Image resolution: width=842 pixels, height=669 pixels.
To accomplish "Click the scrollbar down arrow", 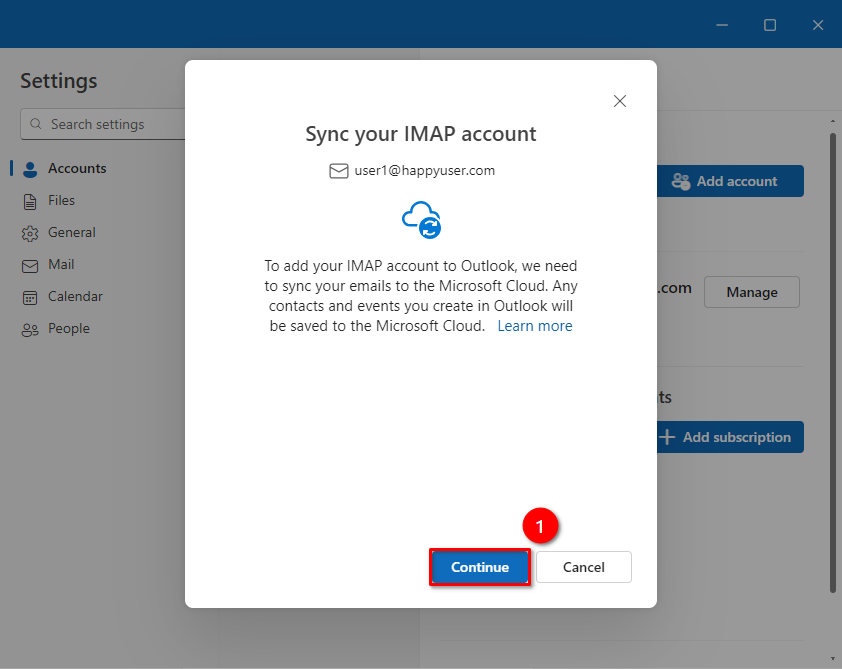I will 833,659.
